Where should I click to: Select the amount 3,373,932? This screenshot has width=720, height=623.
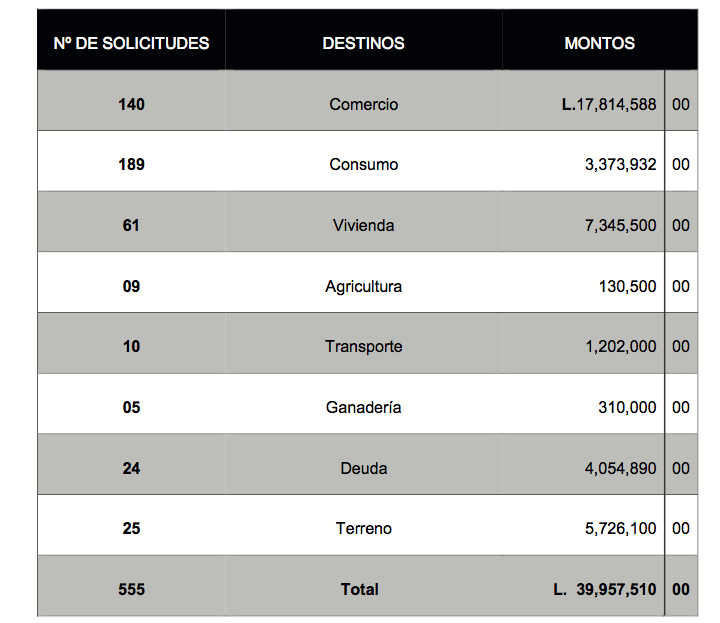pyautogui.click(x=620, y=164)
